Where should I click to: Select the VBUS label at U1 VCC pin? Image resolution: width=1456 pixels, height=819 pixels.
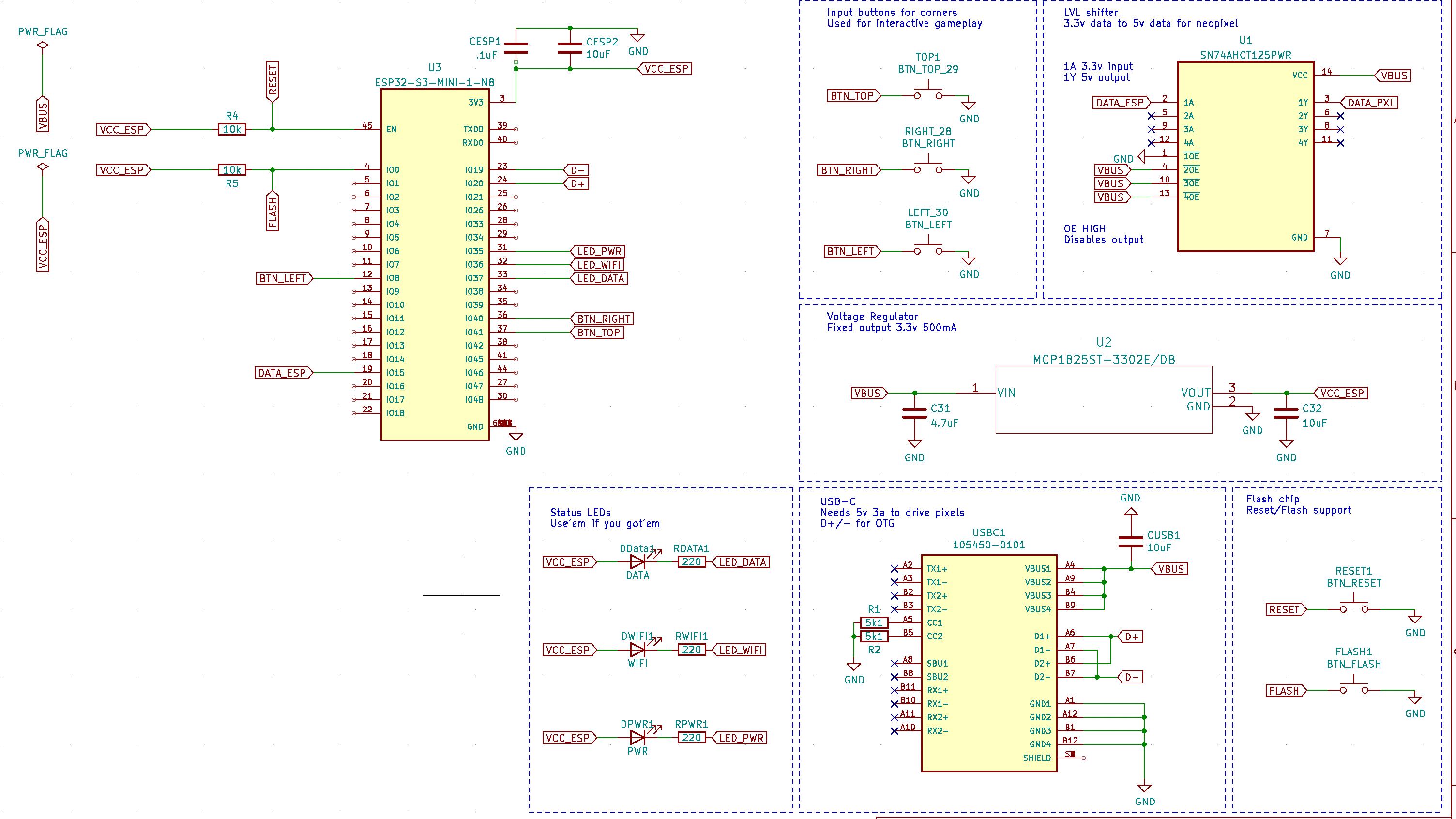tap(1393, 75)
